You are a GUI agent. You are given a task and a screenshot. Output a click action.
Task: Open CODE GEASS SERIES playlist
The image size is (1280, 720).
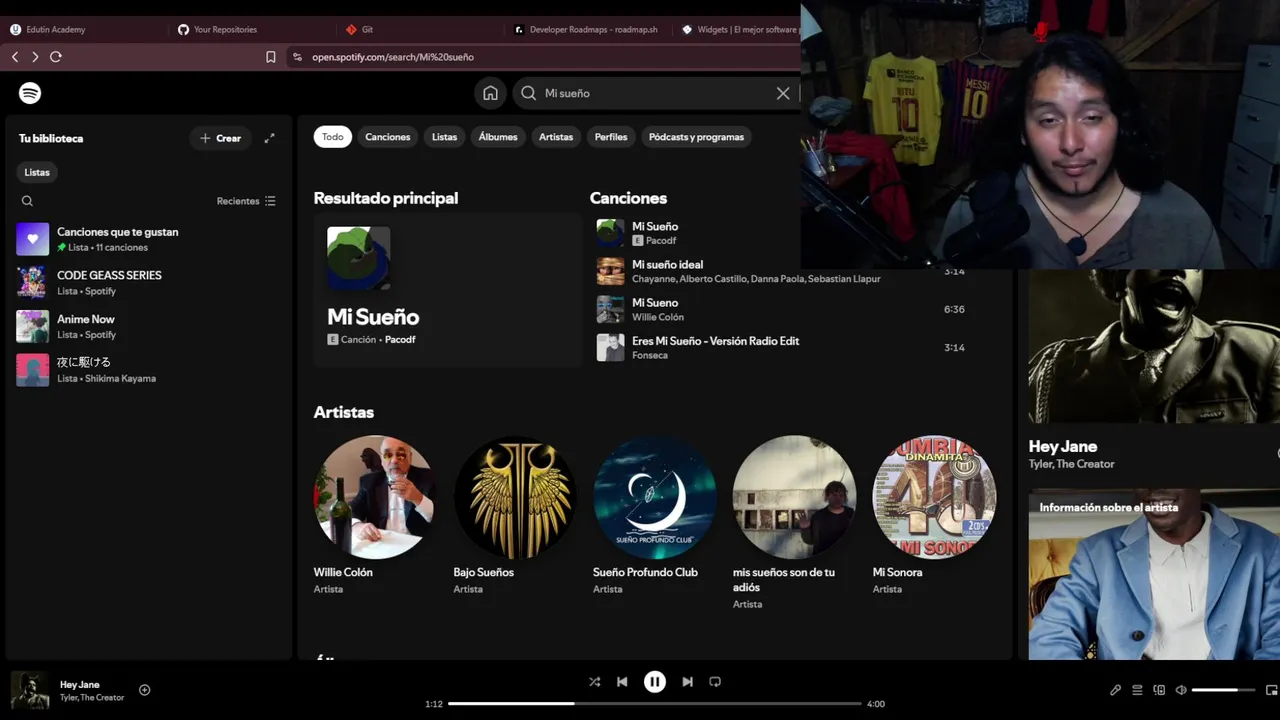point(148,283)
